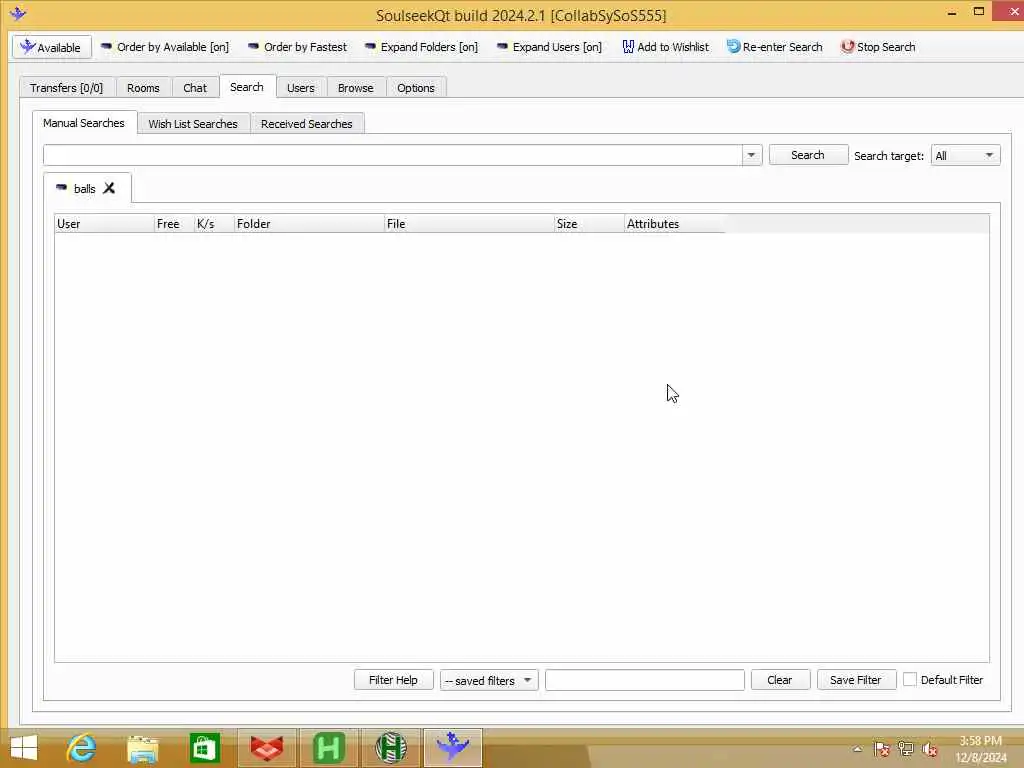Click the Save Filter button
The height and width of the screenshot is (768, 1024).
(856, 680)
